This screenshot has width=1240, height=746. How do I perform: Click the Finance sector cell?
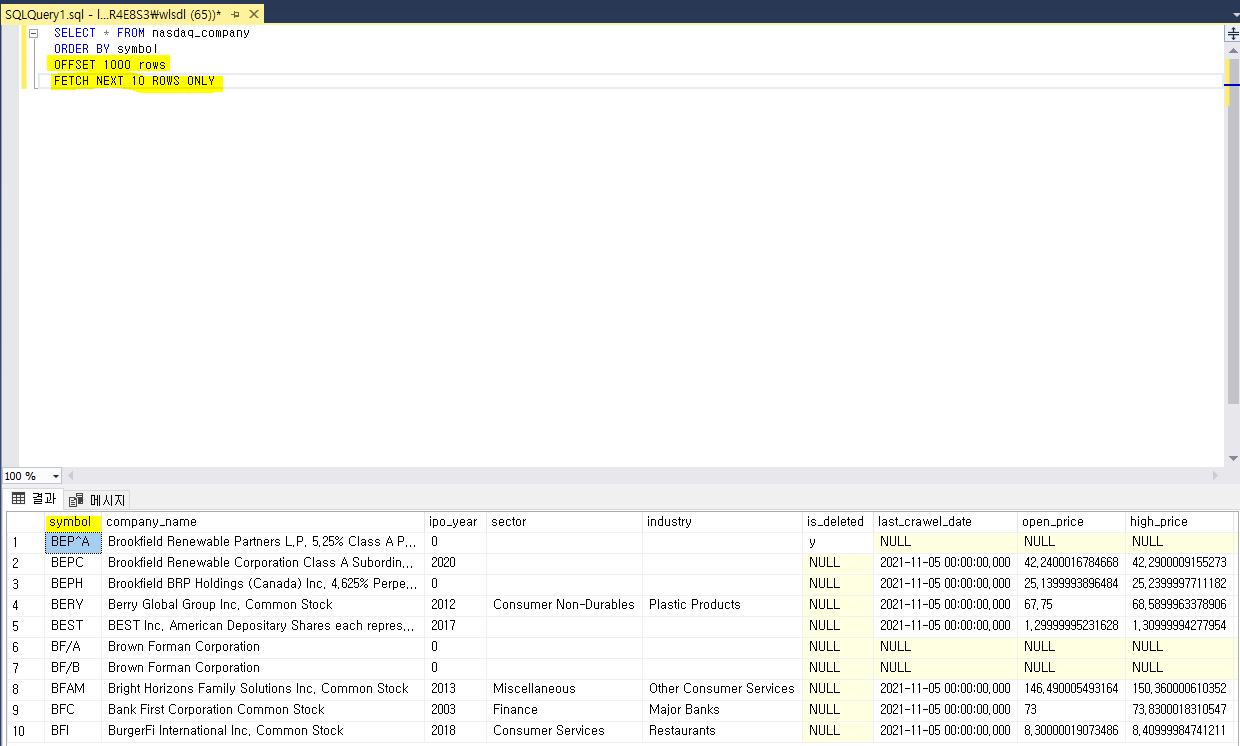pyautogui.click(x=565, y=710)
